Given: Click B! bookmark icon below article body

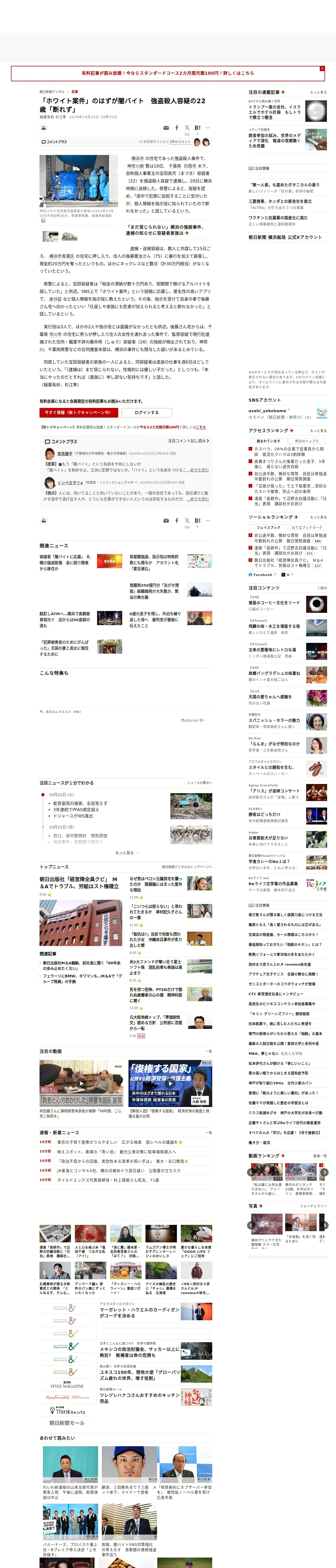Looking at the screenshot, I should tap(198, 520).
